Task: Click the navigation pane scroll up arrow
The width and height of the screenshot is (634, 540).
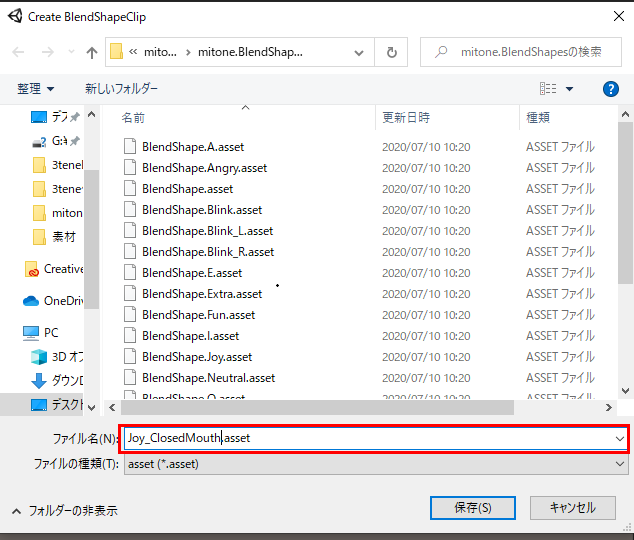Action: 92,115
